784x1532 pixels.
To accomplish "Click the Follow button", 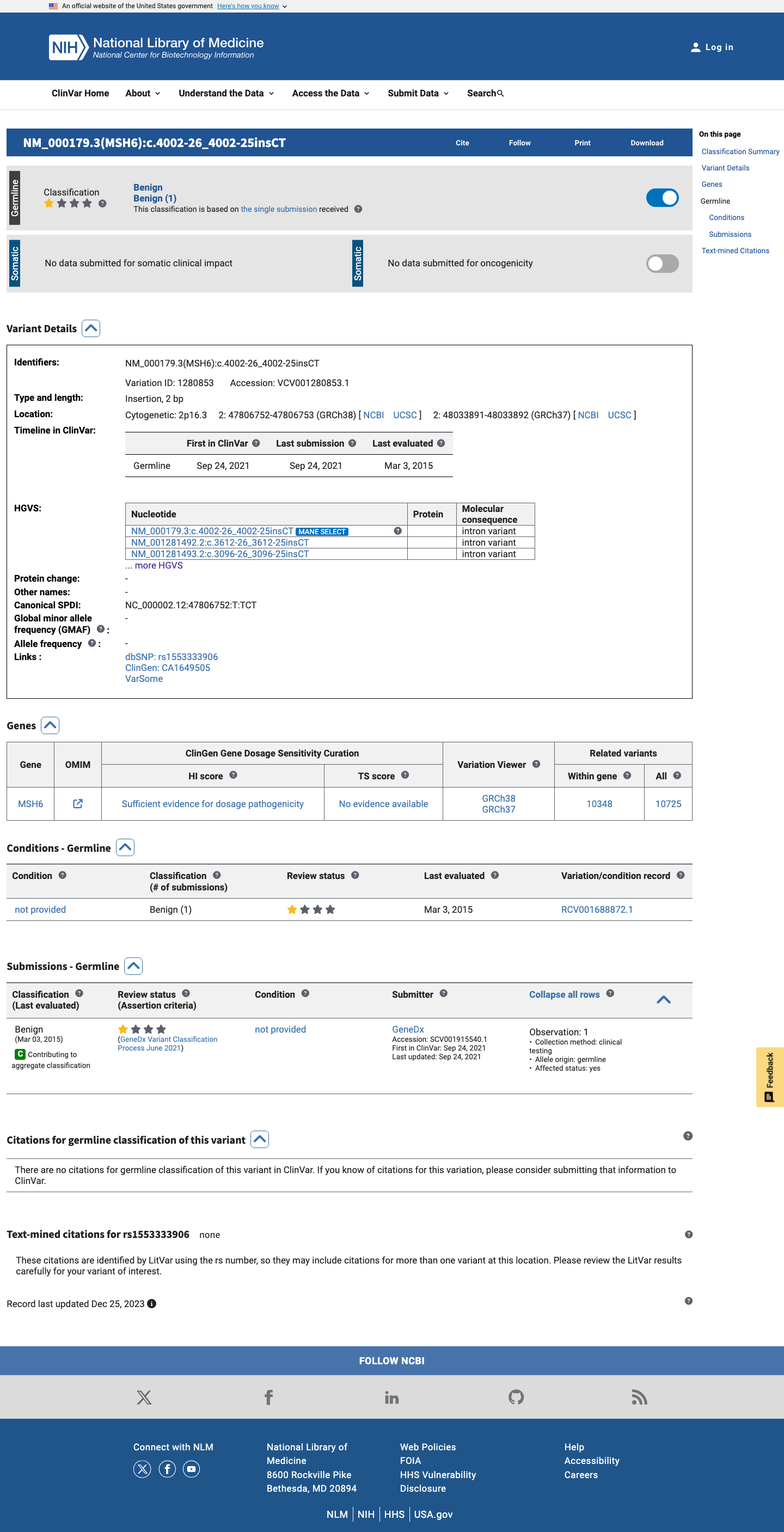I will (519, 143).
